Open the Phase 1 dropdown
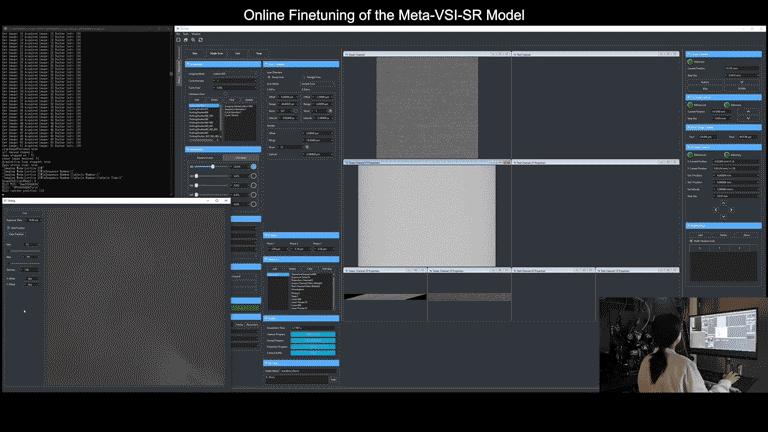Viewport: 768px width, 432px height. click(x=276, y=248)
